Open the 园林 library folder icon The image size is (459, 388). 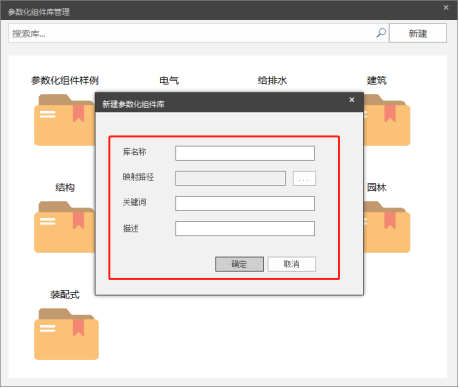pos(387,227)
